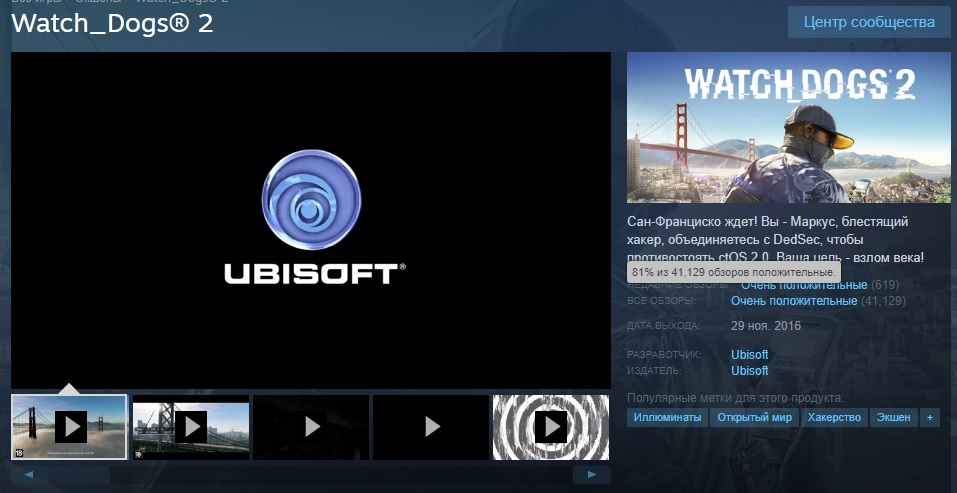Click the Популярные метки для этого продукта label
Viewport: 957px width, 493px height.
[x=735, y=398]
